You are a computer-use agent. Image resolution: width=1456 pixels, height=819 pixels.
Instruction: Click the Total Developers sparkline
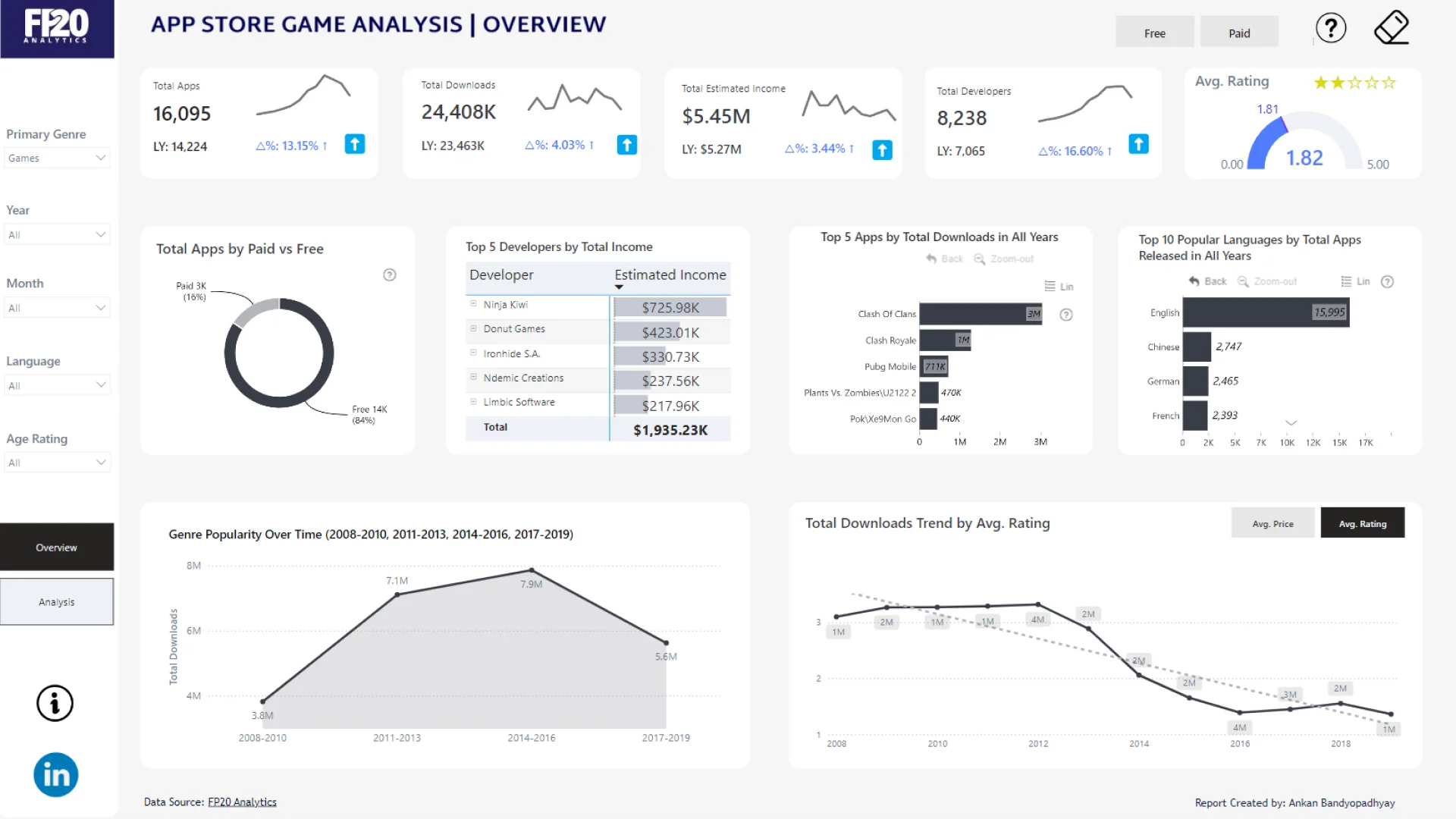(1085, 103)
